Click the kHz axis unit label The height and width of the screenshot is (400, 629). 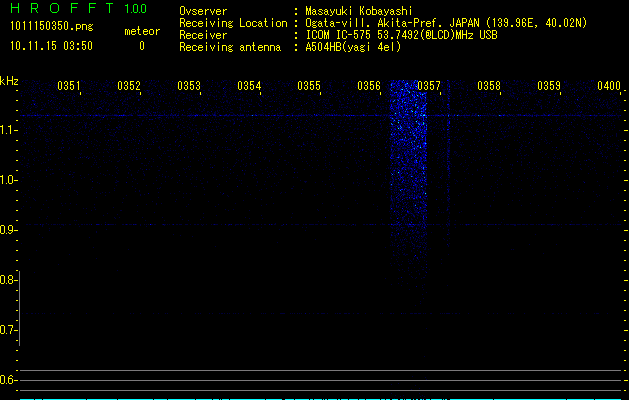click(x=9, y=81)
